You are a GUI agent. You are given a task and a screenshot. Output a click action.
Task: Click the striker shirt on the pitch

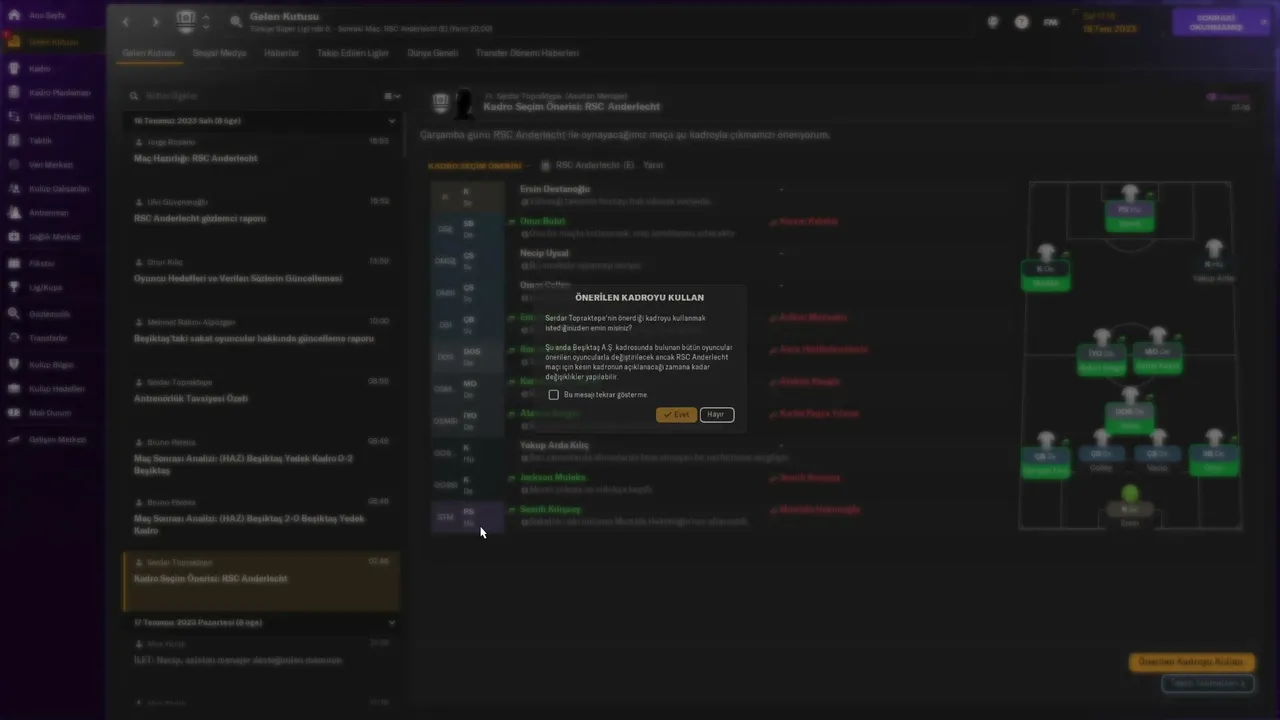tap(1130, 196)
